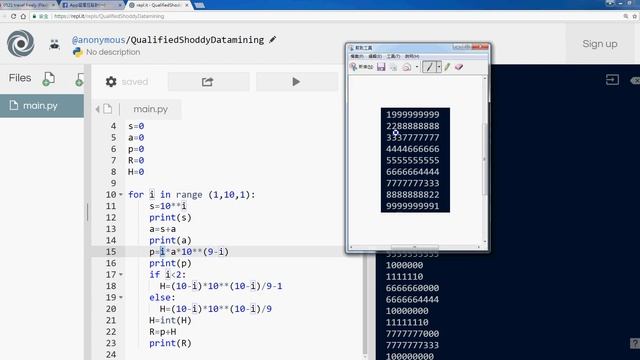This screenshot has width=640, height=360.
Task: Open Pen options dropdown arrow
Action: 439,67
